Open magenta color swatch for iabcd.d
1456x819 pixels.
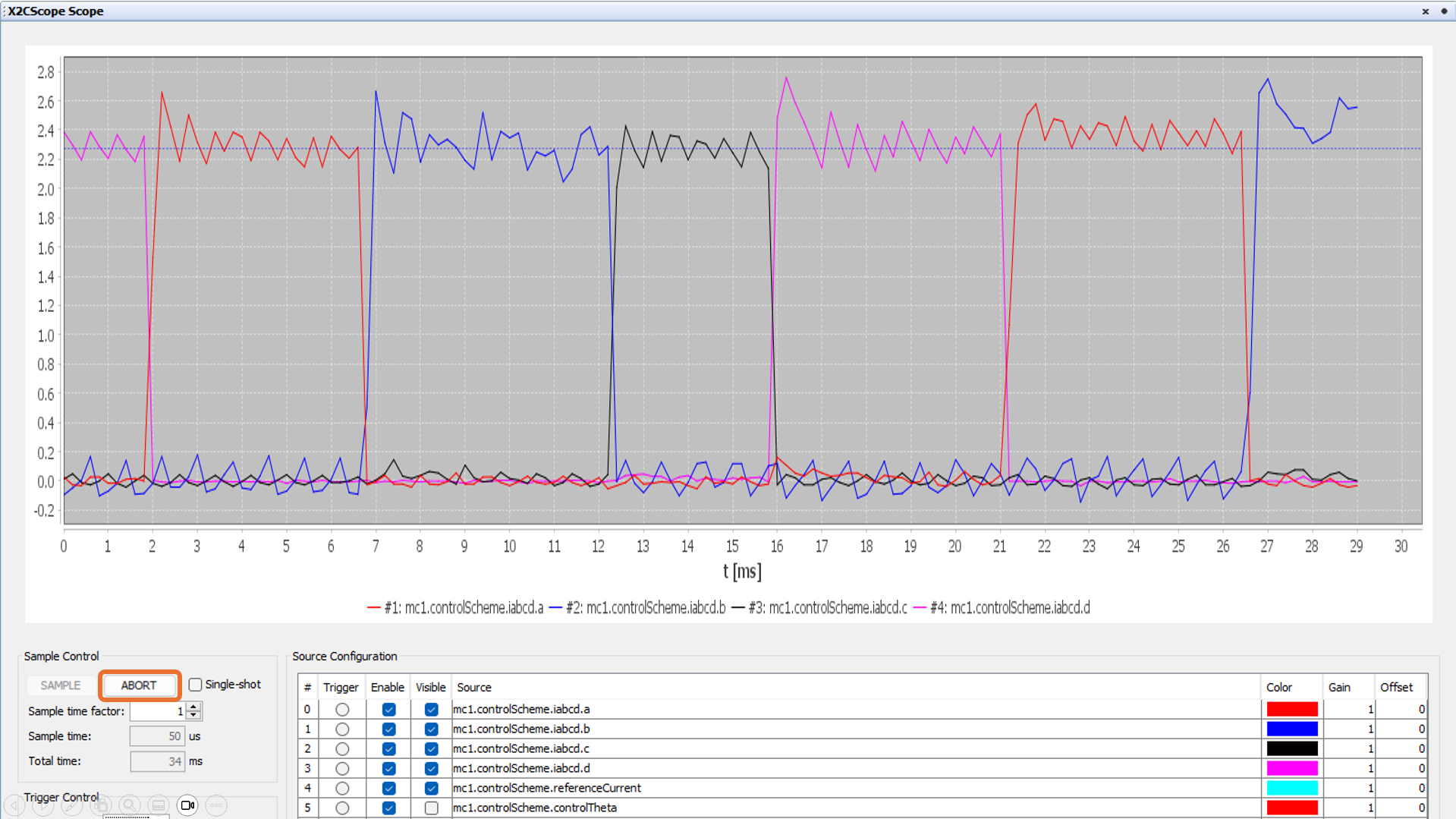[x=1291, y=769]
